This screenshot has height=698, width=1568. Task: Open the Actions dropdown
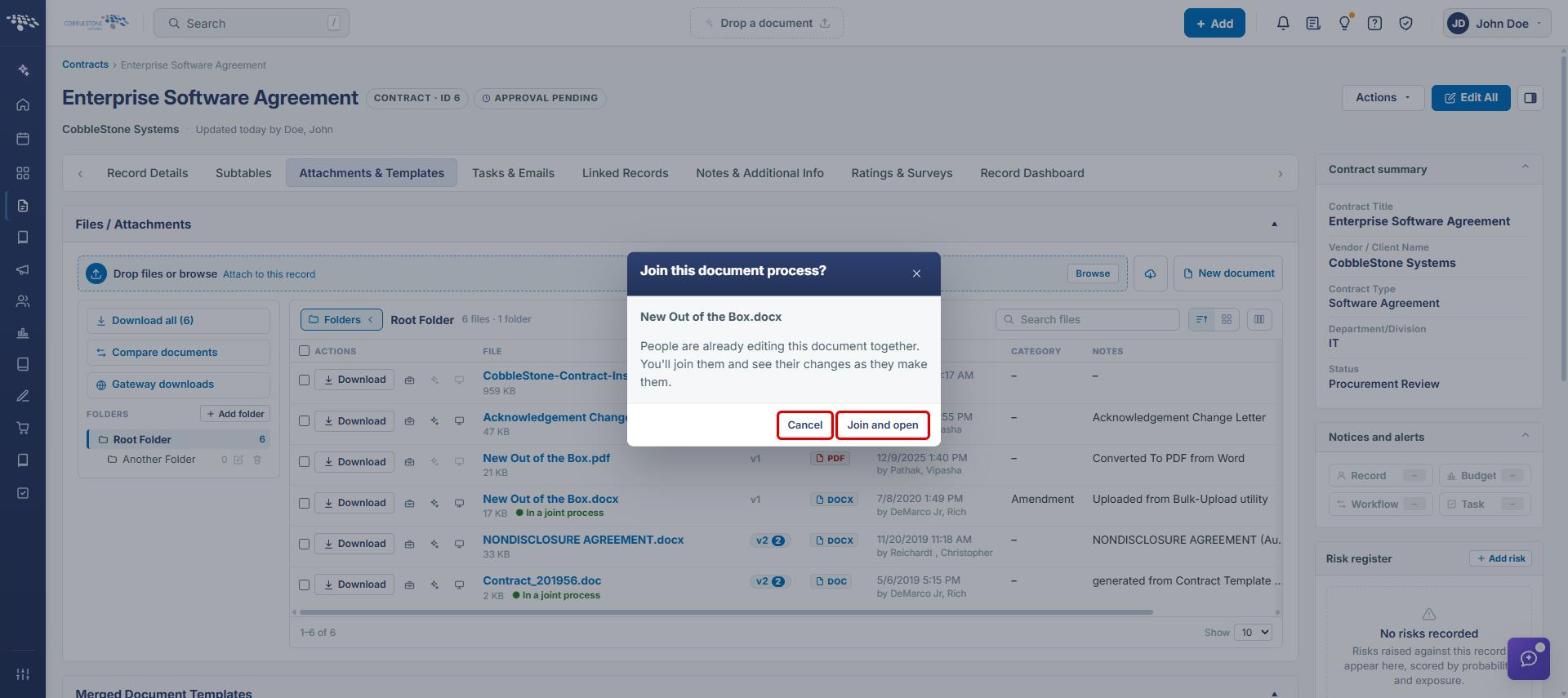[x=1382, y=98]
